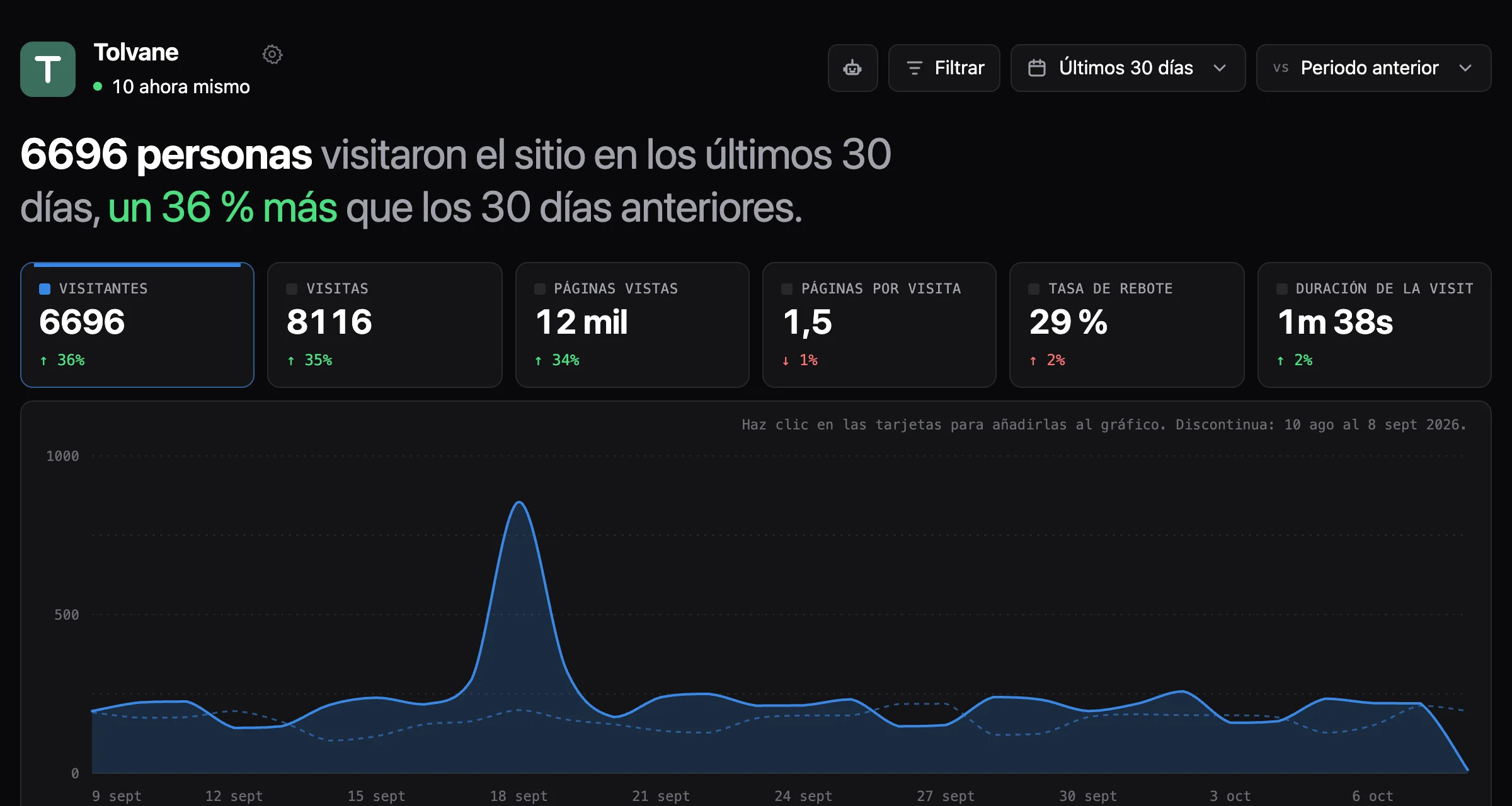1512x806 pixels.
Task: Select the Páginas vistas 12 mil card
Action: coord(633,325)
